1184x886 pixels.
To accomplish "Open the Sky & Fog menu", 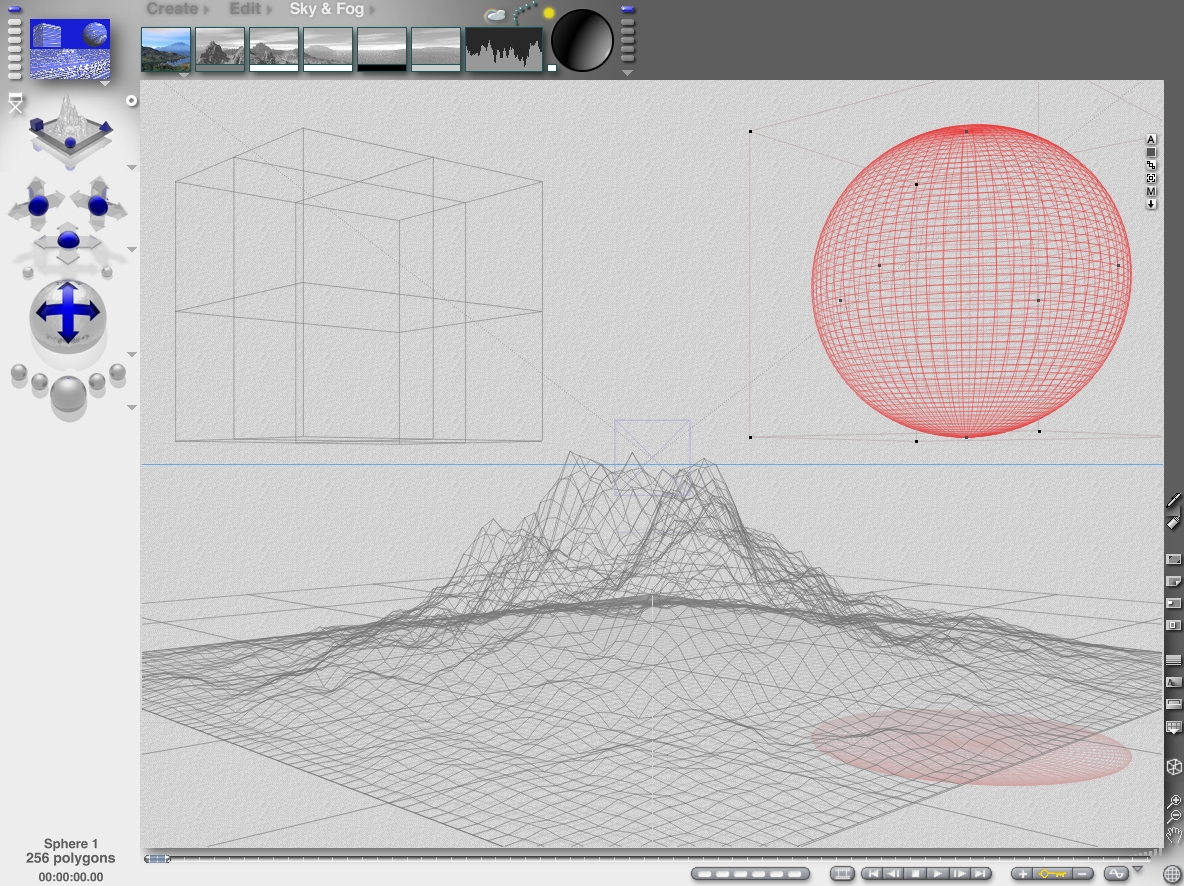I will coord(325,9).
